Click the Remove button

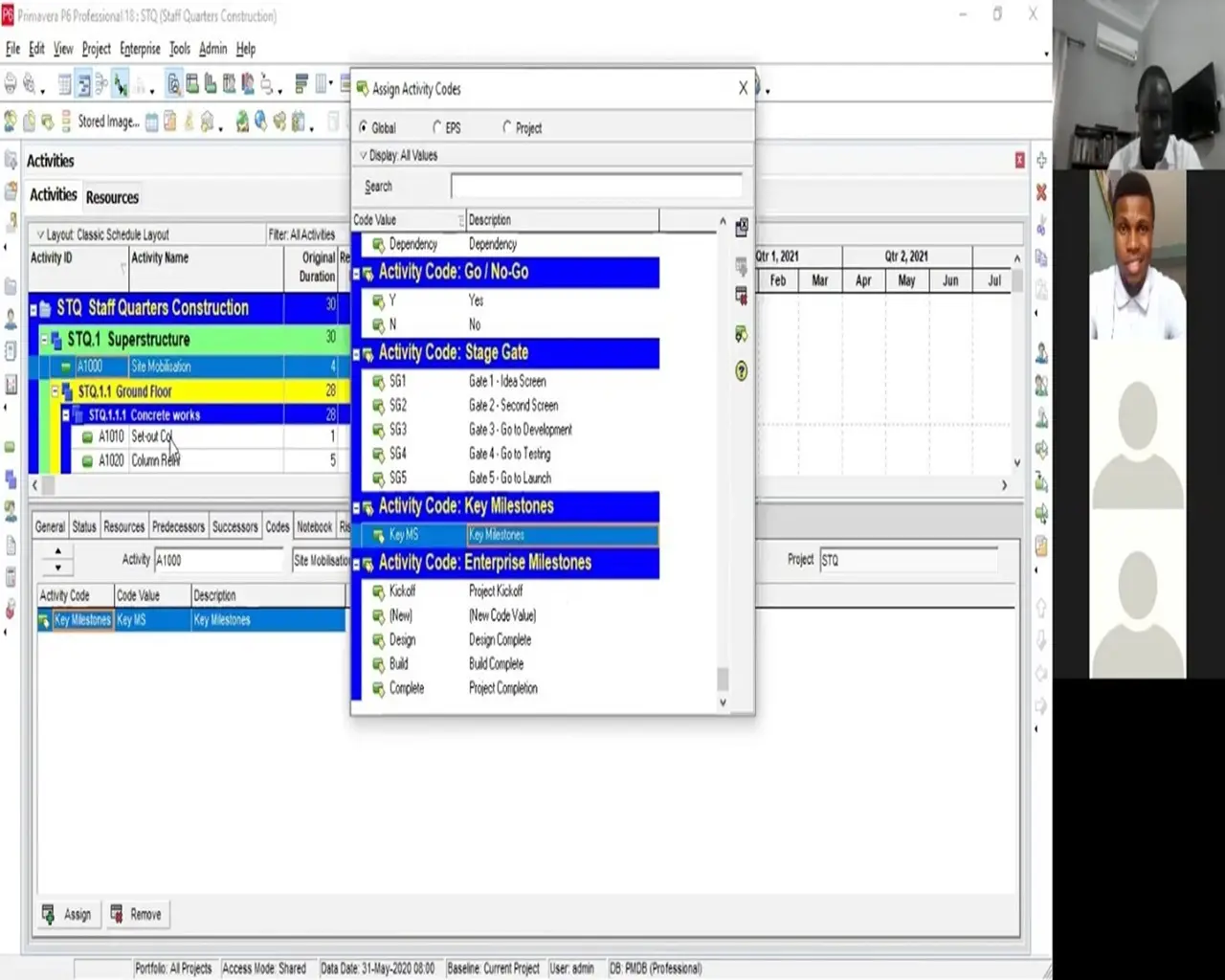tap(135, 915)
